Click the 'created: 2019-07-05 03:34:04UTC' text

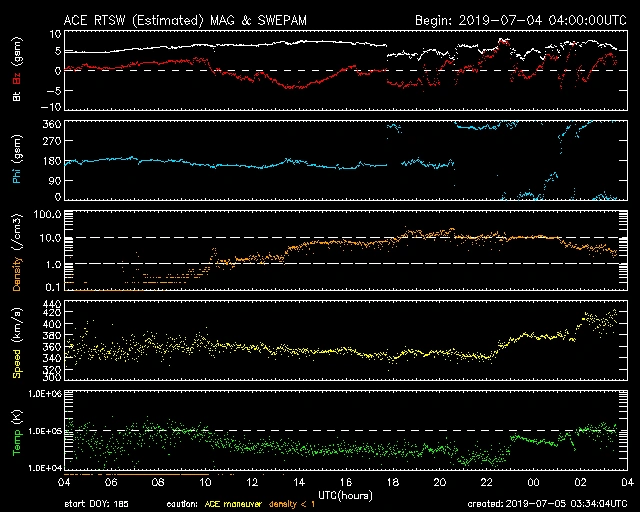click(x=547, y=504)
